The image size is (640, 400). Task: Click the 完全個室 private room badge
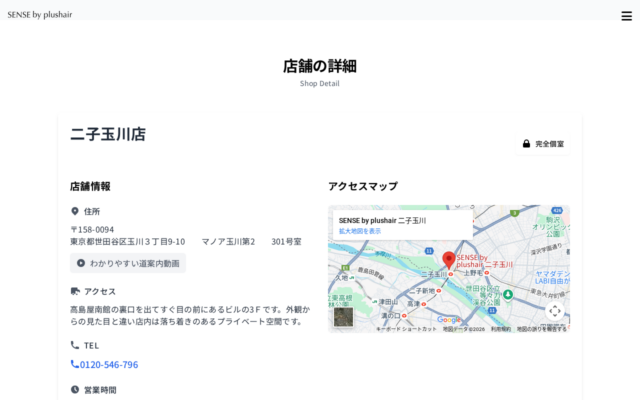(543, 144)
